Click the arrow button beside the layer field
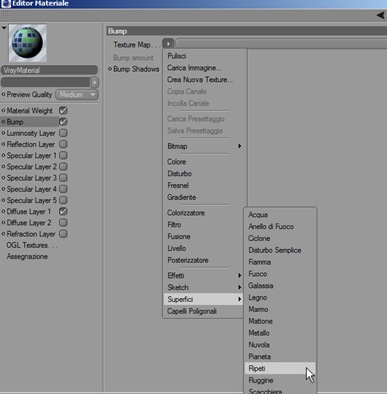Screen dimensions: 387x394 coord(95,82)
